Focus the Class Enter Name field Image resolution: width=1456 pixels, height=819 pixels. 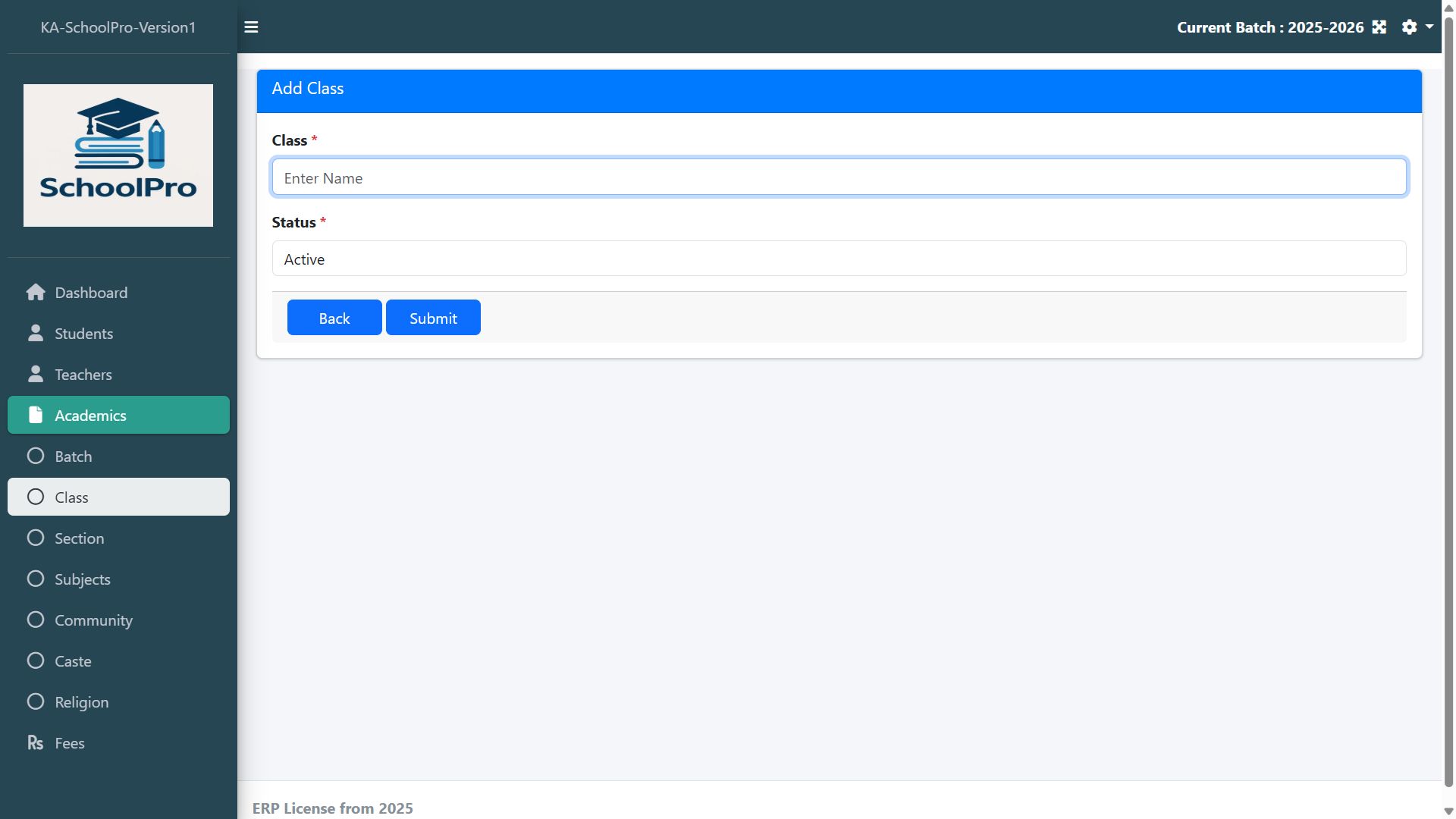pos(839,178)
